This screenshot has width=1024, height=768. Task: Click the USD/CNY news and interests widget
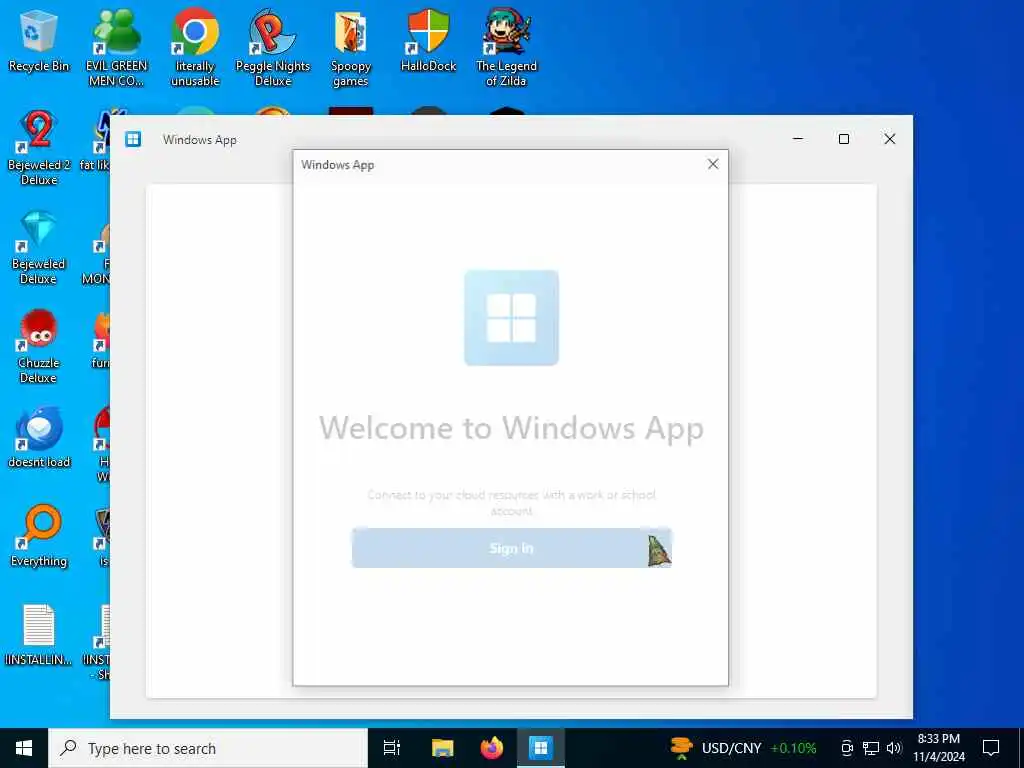coord(743,748)
